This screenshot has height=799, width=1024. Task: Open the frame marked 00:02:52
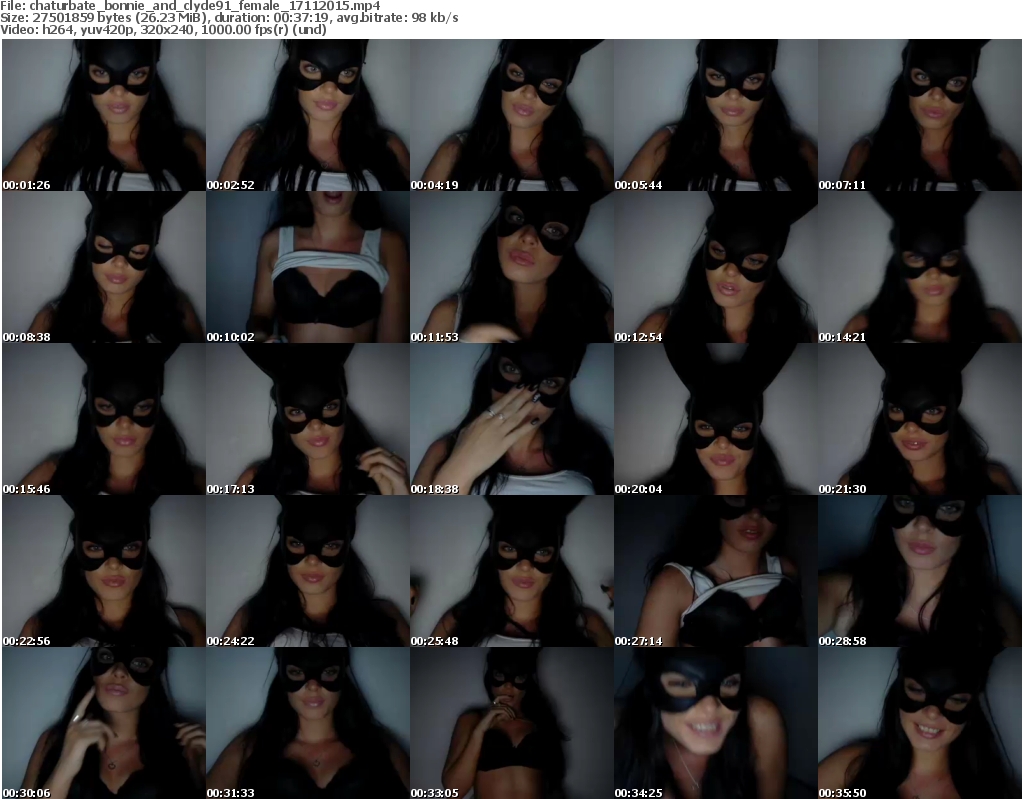(x=308, y=115)
